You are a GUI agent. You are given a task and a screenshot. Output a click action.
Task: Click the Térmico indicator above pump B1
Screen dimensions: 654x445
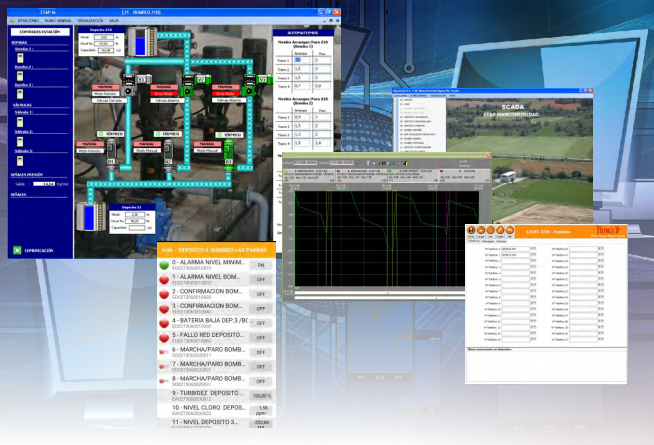(x=111, y=134)
